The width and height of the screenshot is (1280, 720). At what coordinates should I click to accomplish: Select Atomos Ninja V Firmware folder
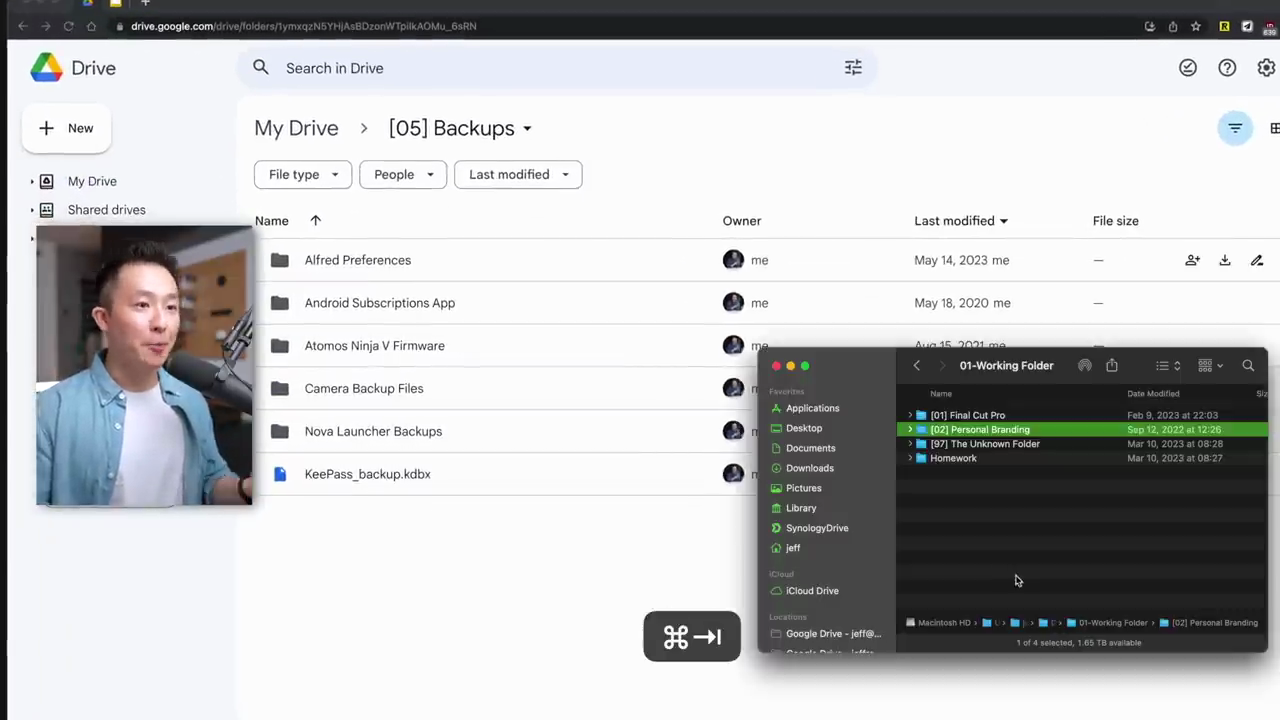pos(375,346)
